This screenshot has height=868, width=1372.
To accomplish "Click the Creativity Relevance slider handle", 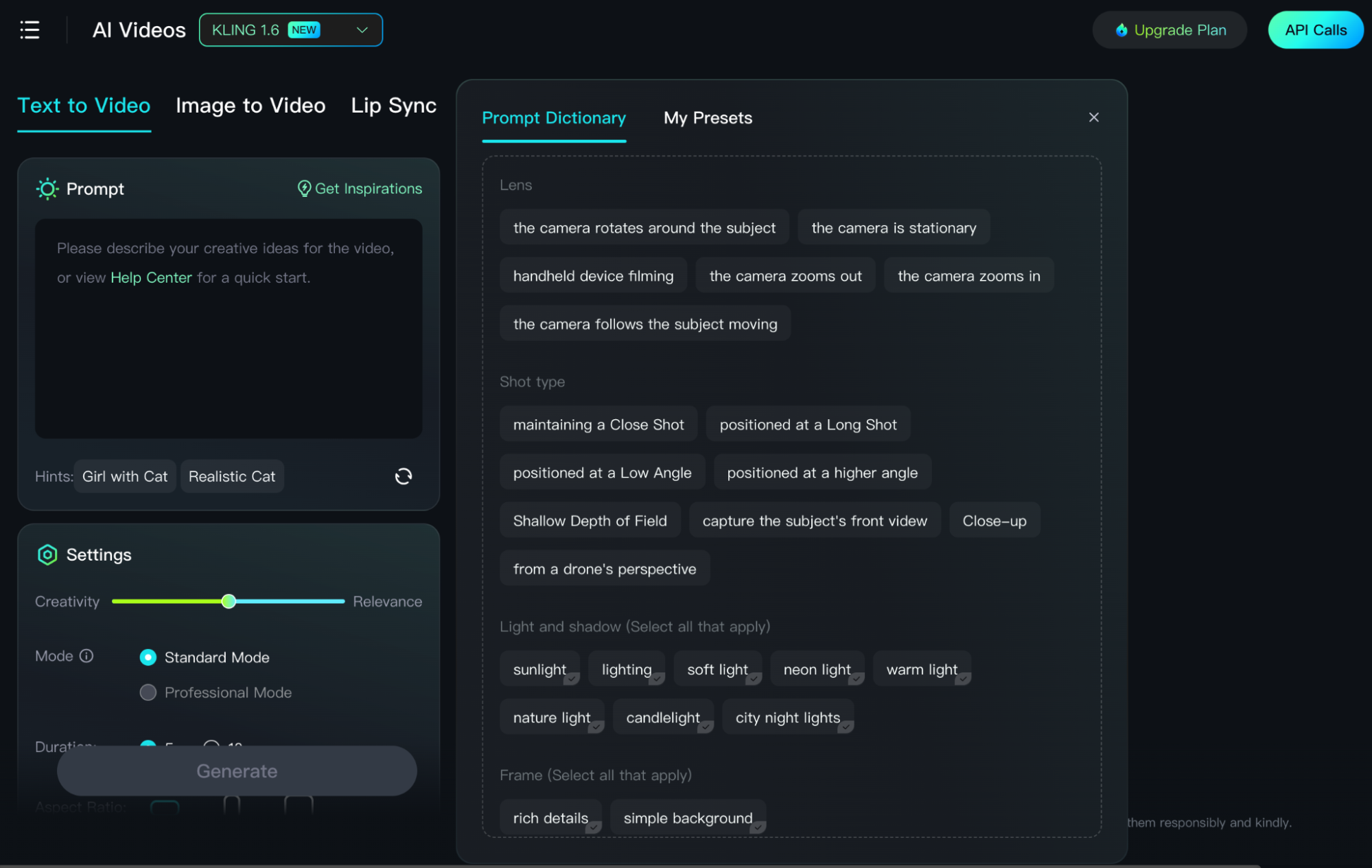I will [x=229, y=602].
